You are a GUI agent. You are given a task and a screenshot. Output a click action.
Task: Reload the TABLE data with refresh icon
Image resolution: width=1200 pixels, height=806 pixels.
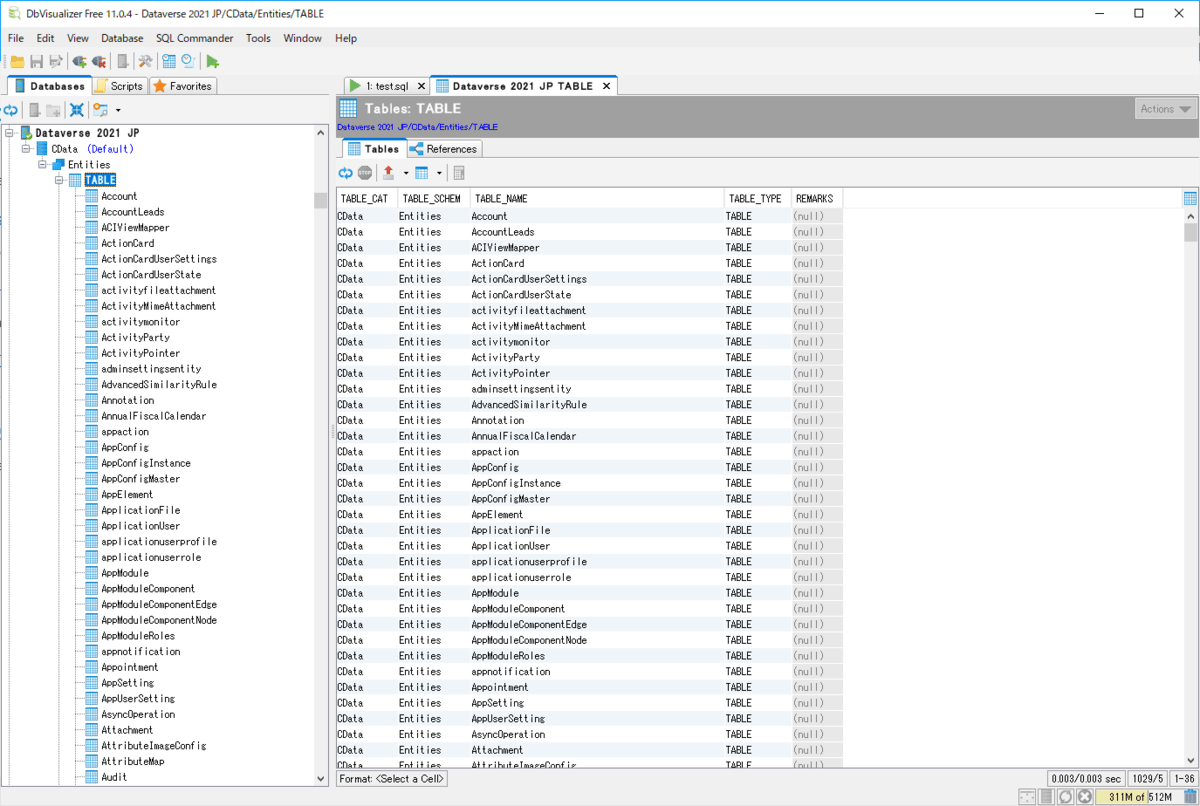[x=345, y=172]
